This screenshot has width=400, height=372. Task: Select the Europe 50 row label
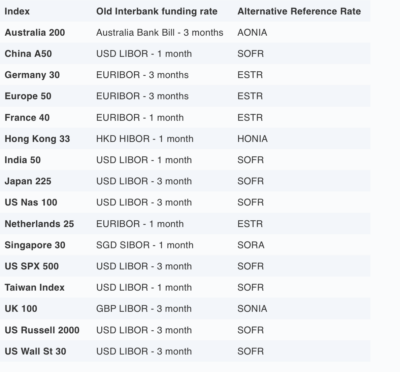tap(28, 96)
